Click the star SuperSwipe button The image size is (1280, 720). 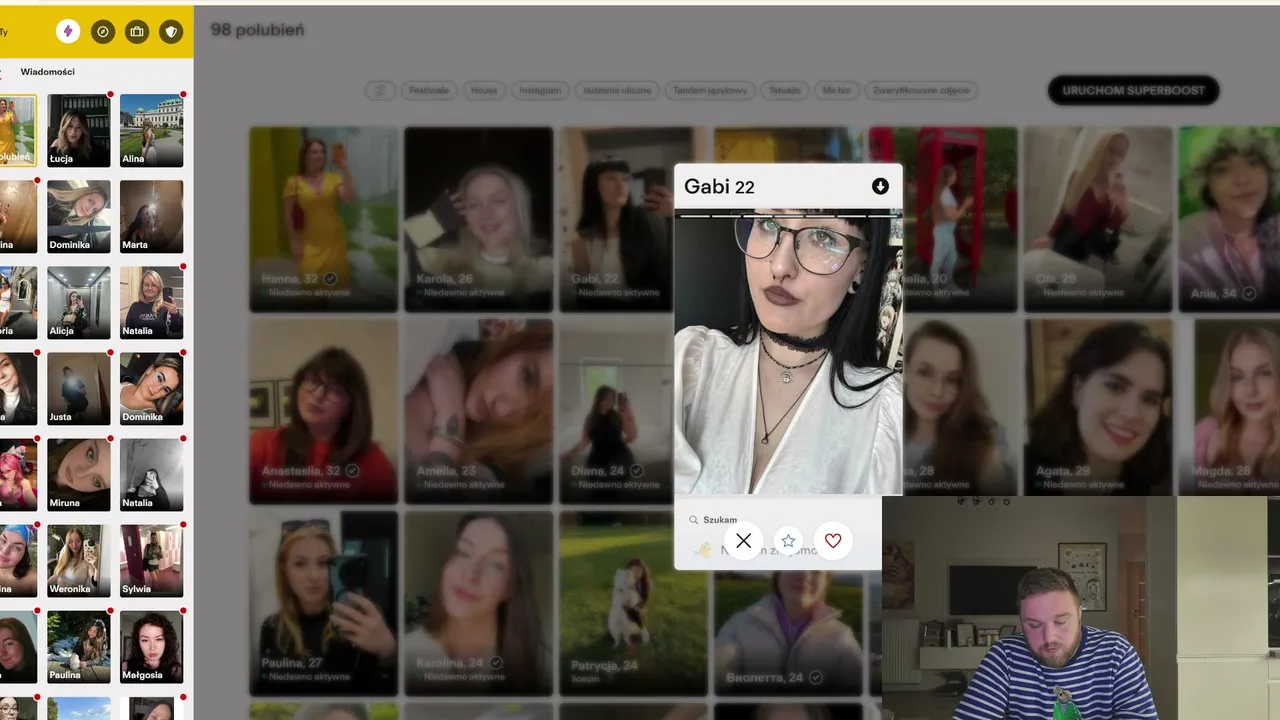788,541
